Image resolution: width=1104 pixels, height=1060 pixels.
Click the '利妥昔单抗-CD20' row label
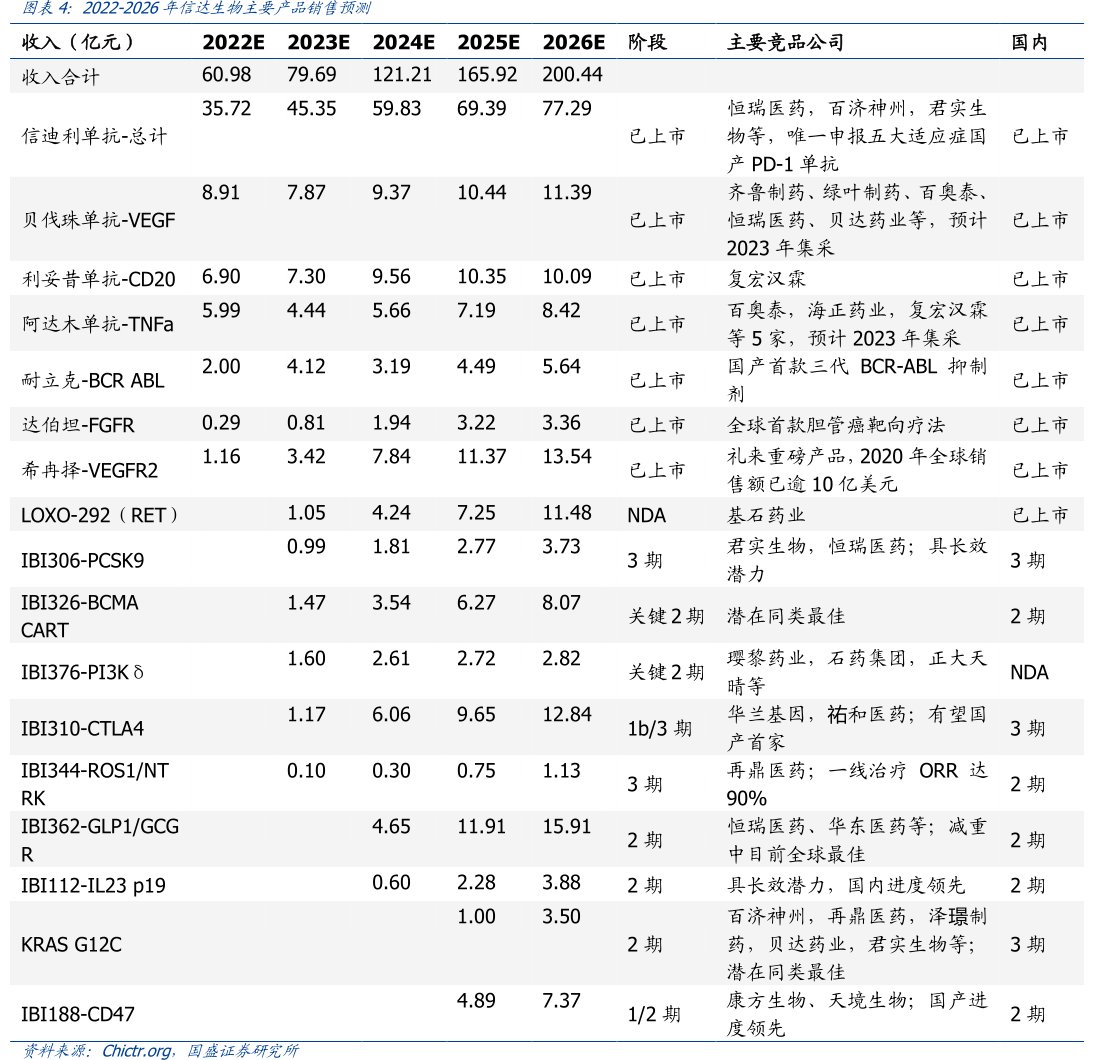(98, 279)
